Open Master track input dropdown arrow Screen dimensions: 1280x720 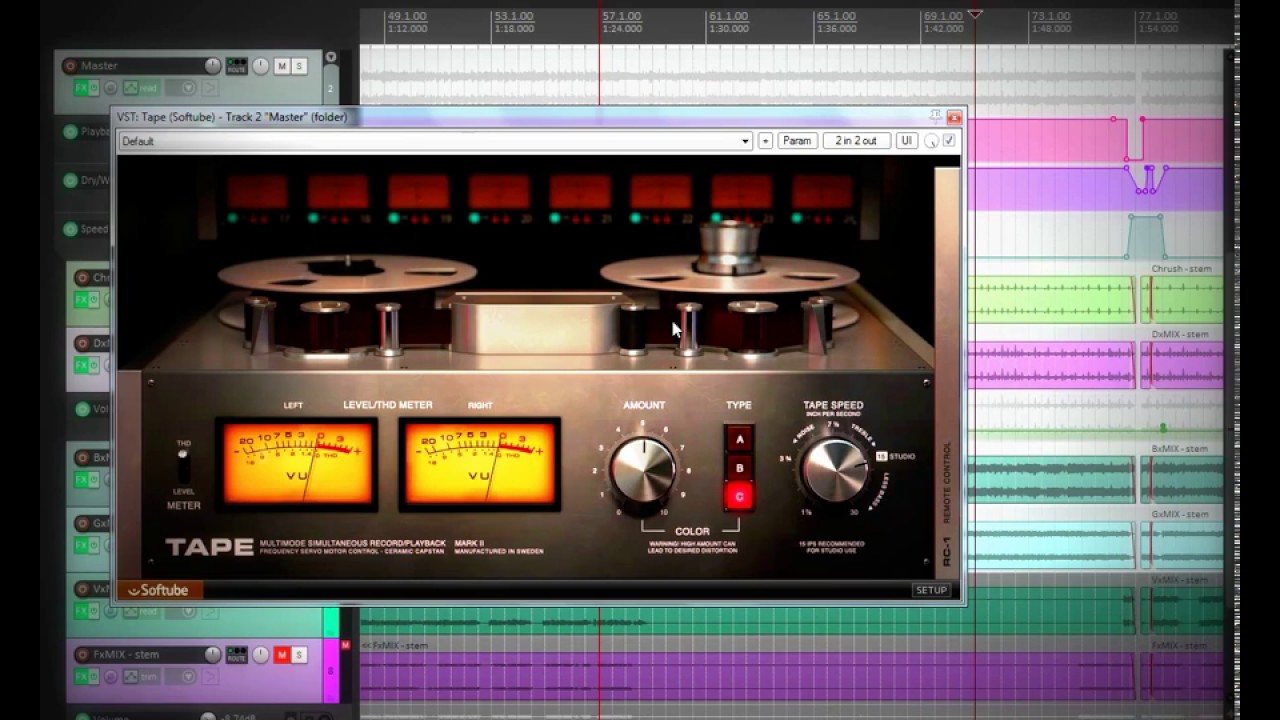187,88
